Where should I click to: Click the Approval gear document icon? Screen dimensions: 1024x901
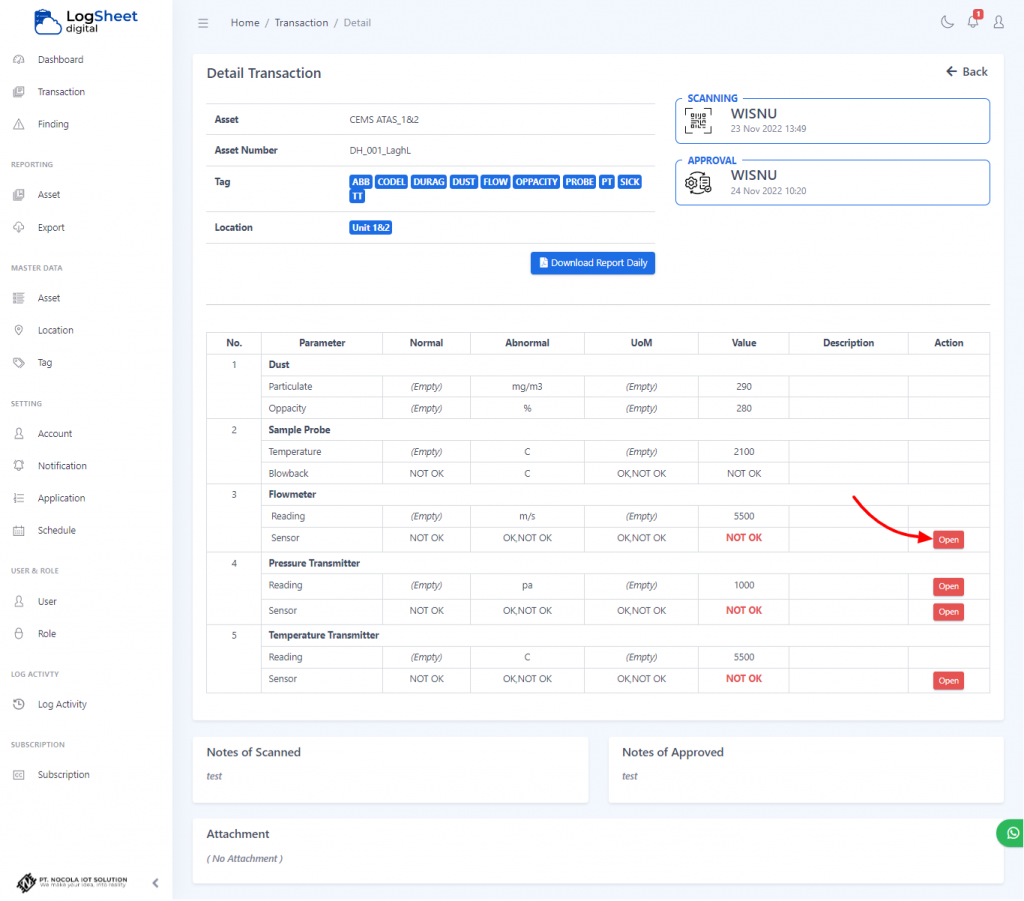point(698,183)
